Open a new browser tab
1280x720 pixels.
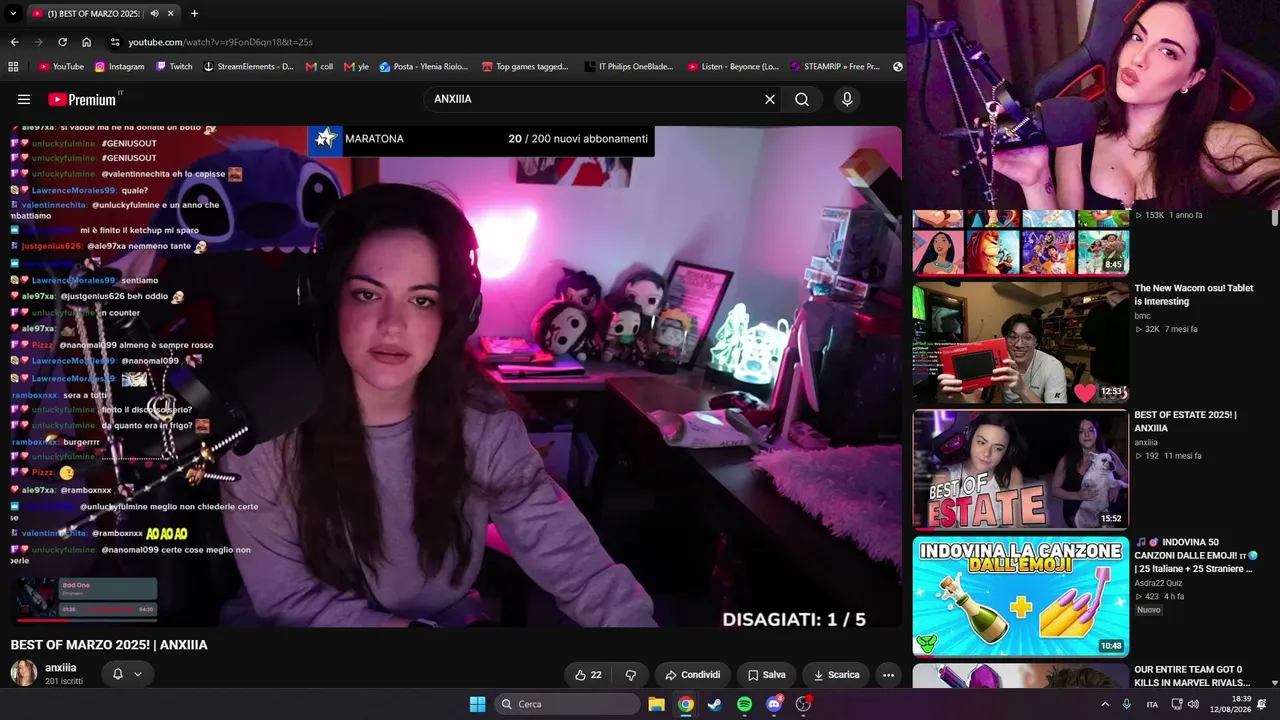click(194, 13)
